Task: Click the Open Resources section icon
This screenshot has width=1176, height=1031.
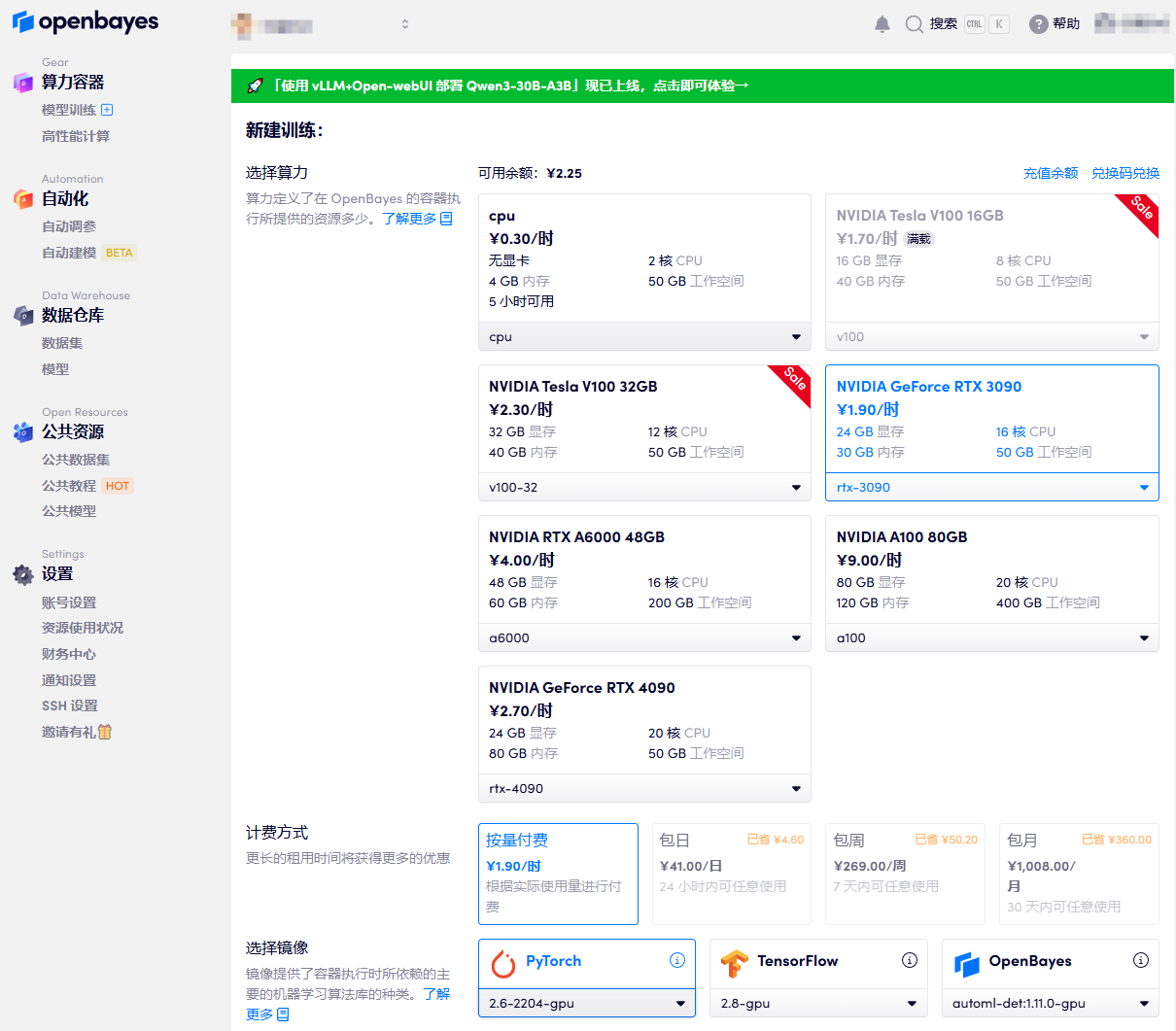Action: click(23, 432)
